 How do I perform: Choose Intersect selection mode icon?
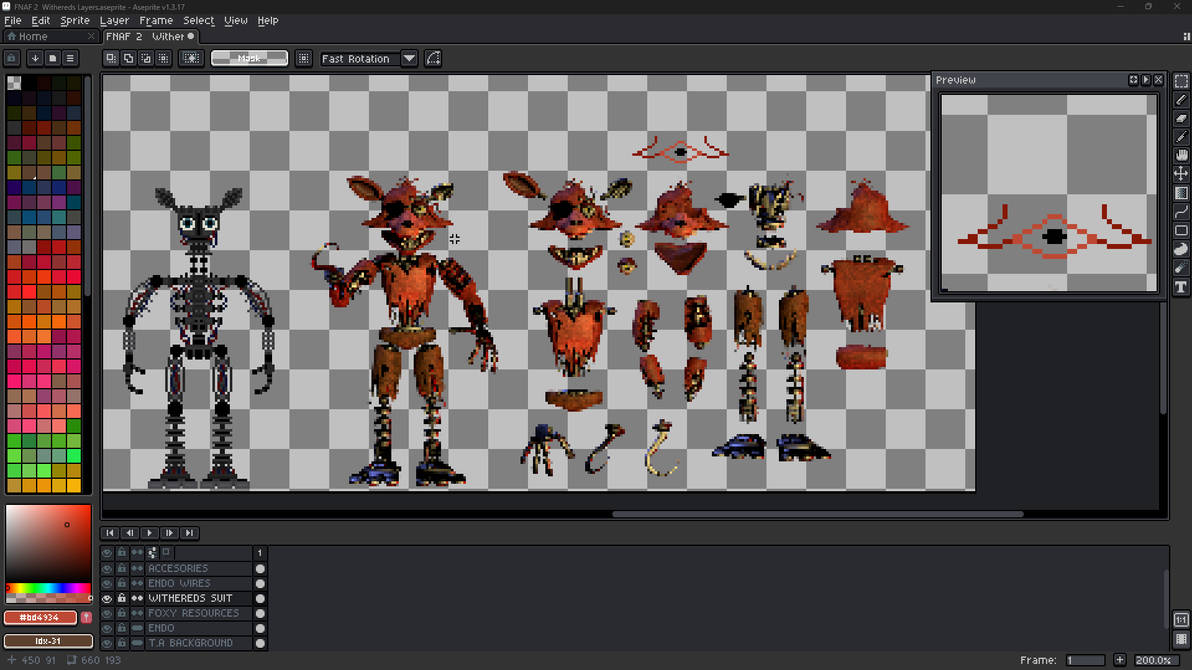163,58
